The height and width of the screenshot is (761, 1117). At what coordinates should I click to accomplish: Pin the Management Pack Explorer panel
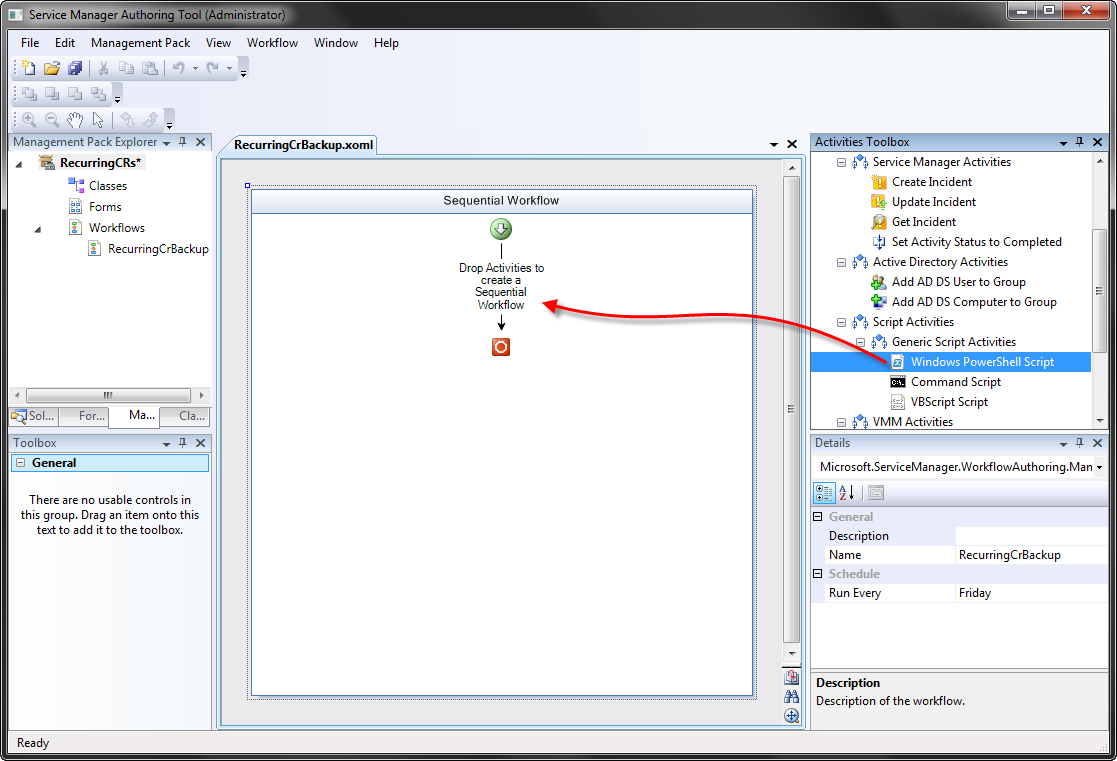click(x=182, y=142)
